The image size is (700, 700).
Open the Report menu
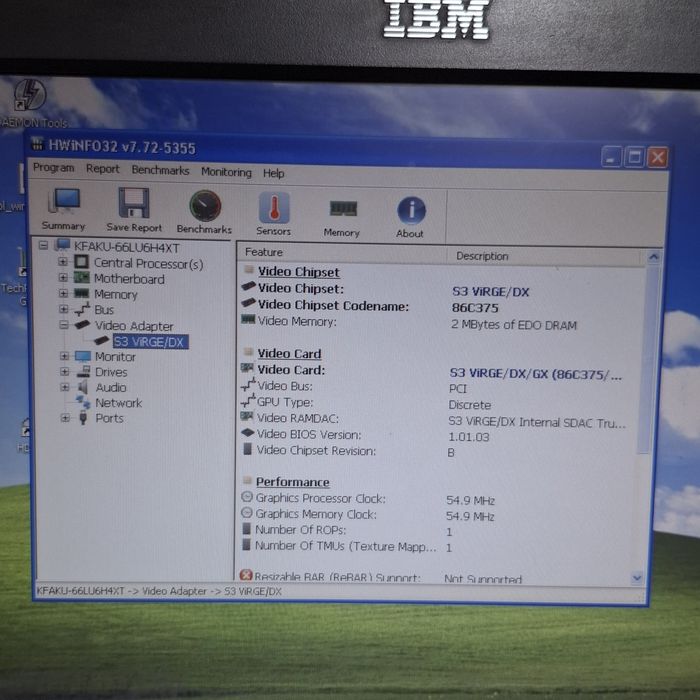(x=103, y=169)
